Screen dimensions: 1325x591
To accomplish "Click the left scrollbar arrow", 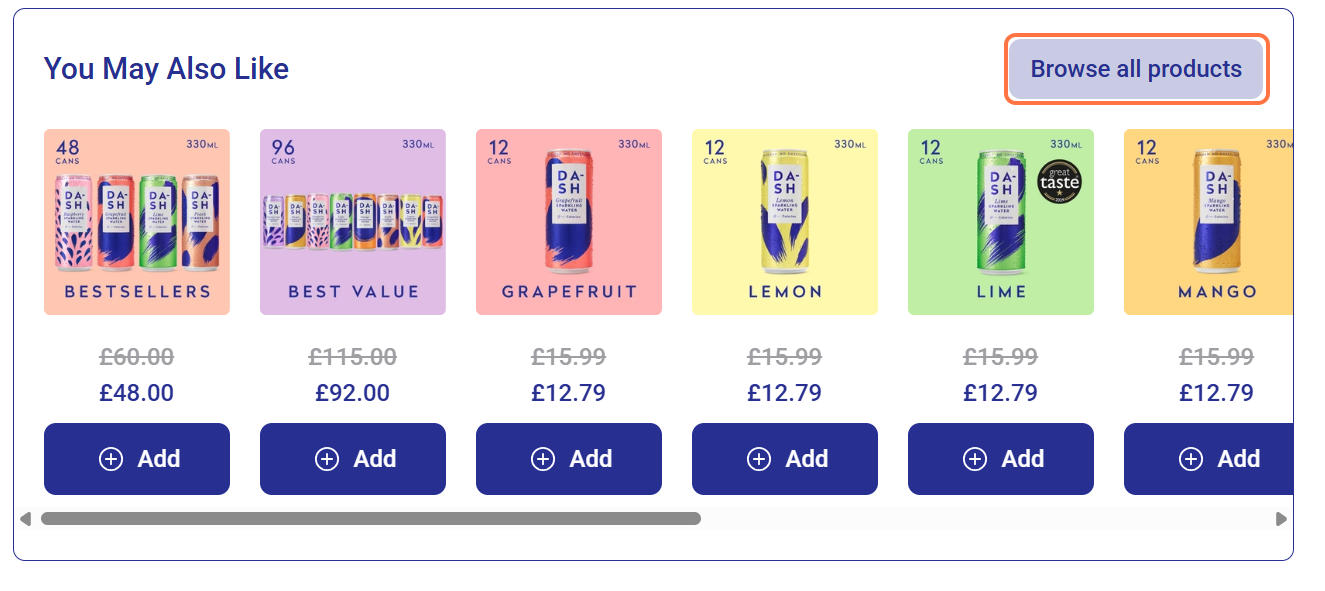I will point(25,519).
